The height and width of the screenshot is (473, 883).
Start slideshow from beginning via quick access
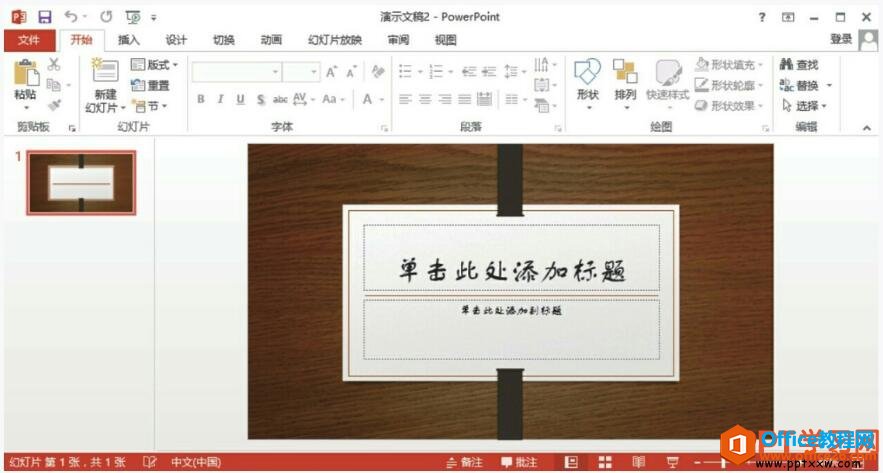point(133,17)
